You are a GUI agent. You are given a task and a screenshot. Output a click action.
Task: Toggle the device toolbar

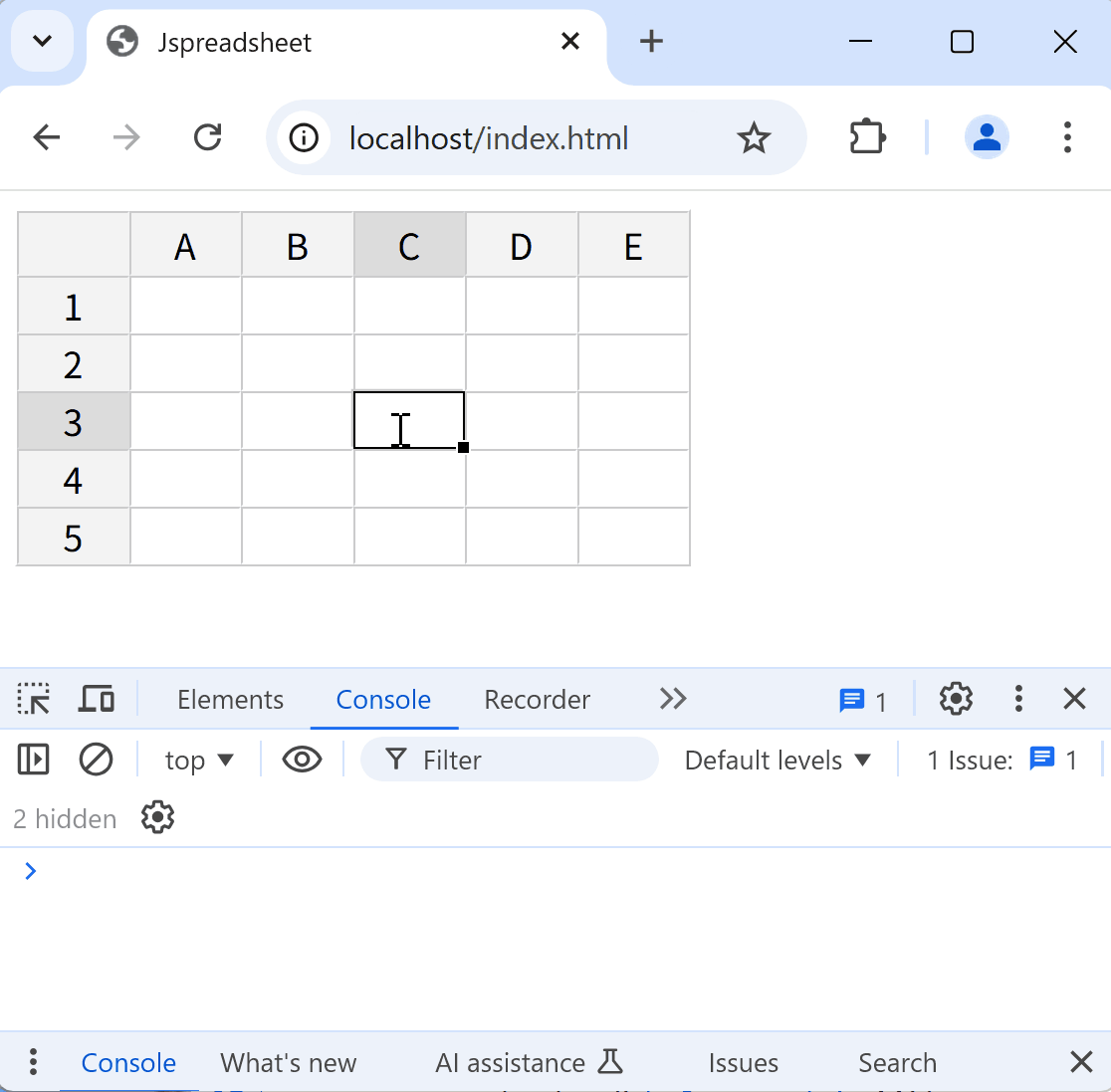96,699
